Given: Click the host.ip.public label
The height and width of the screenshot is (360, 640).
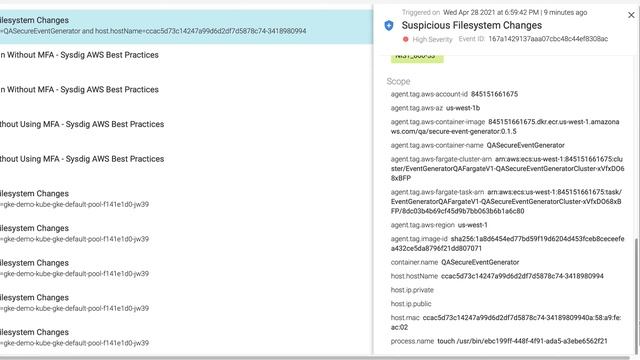Looking at the screenshot, I should coord(411,304).
